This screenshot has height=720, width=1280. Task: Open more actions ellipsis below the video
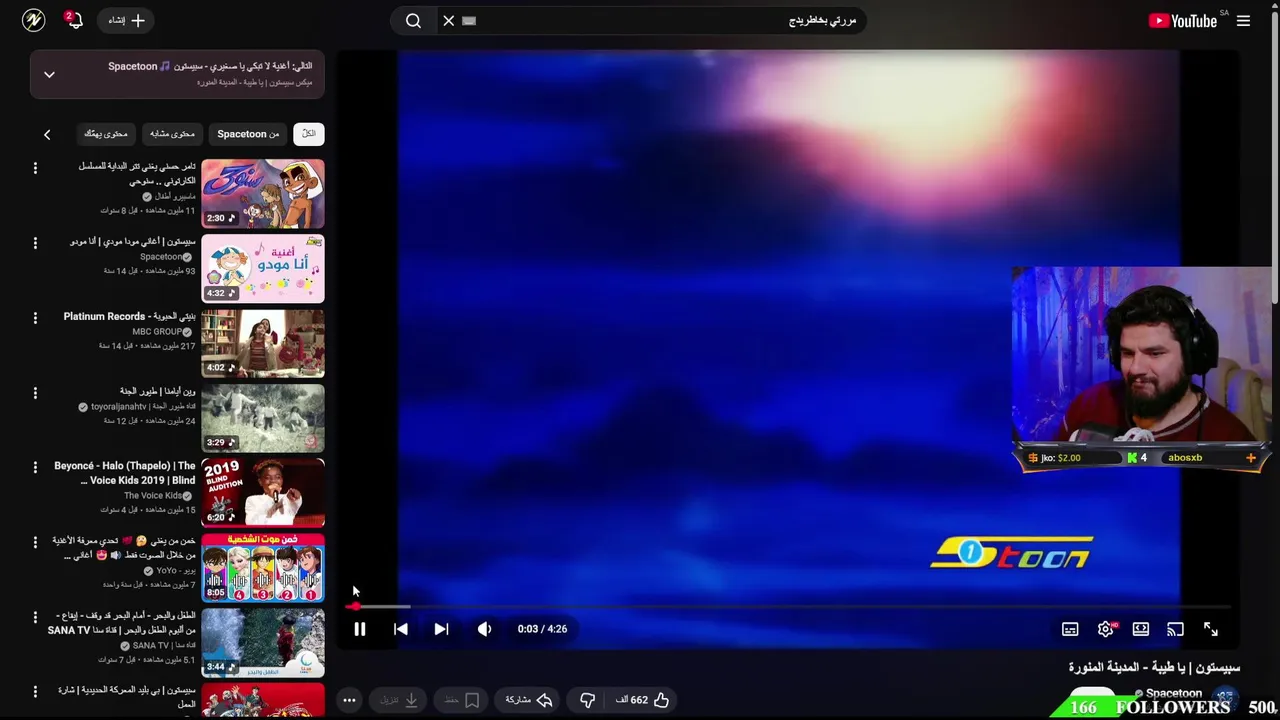(x=349, y=700)
